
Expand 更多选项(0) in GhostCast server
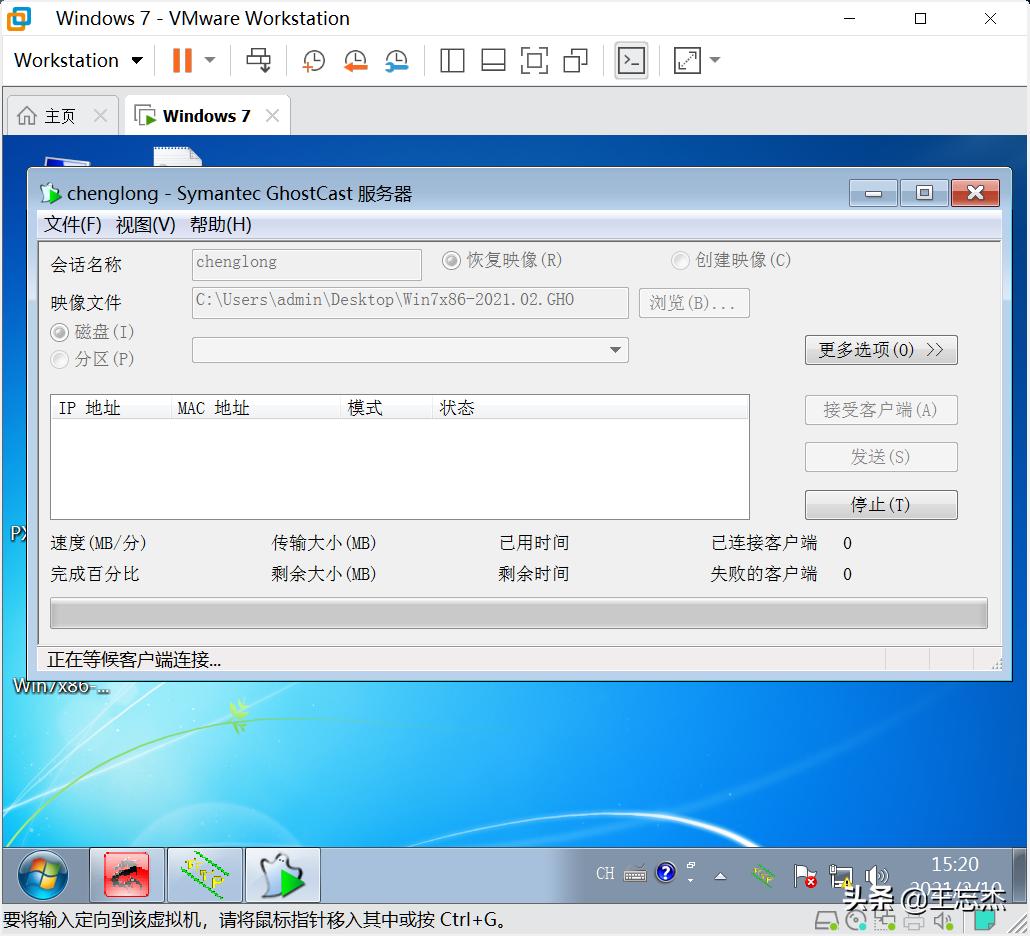pos(880,350)
